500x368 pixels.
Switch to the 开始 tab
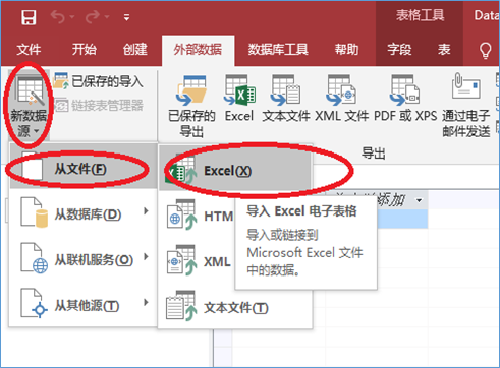(x=84, y=50)
